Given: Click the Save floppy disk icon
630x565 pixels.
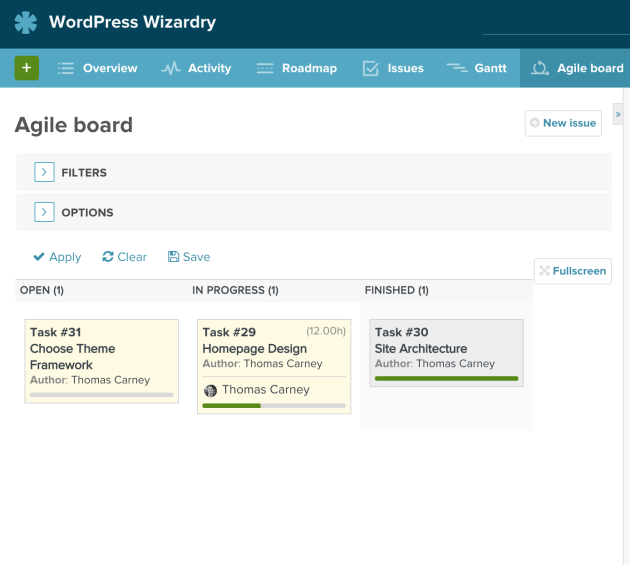Looking at the screenshot, I should coord(173,256).
